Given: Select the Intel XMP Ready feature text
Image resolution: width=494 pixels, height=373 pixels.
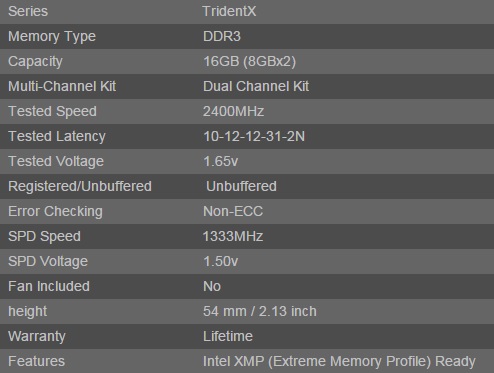Looking at the screenshot, I should (x=339, y=361).
